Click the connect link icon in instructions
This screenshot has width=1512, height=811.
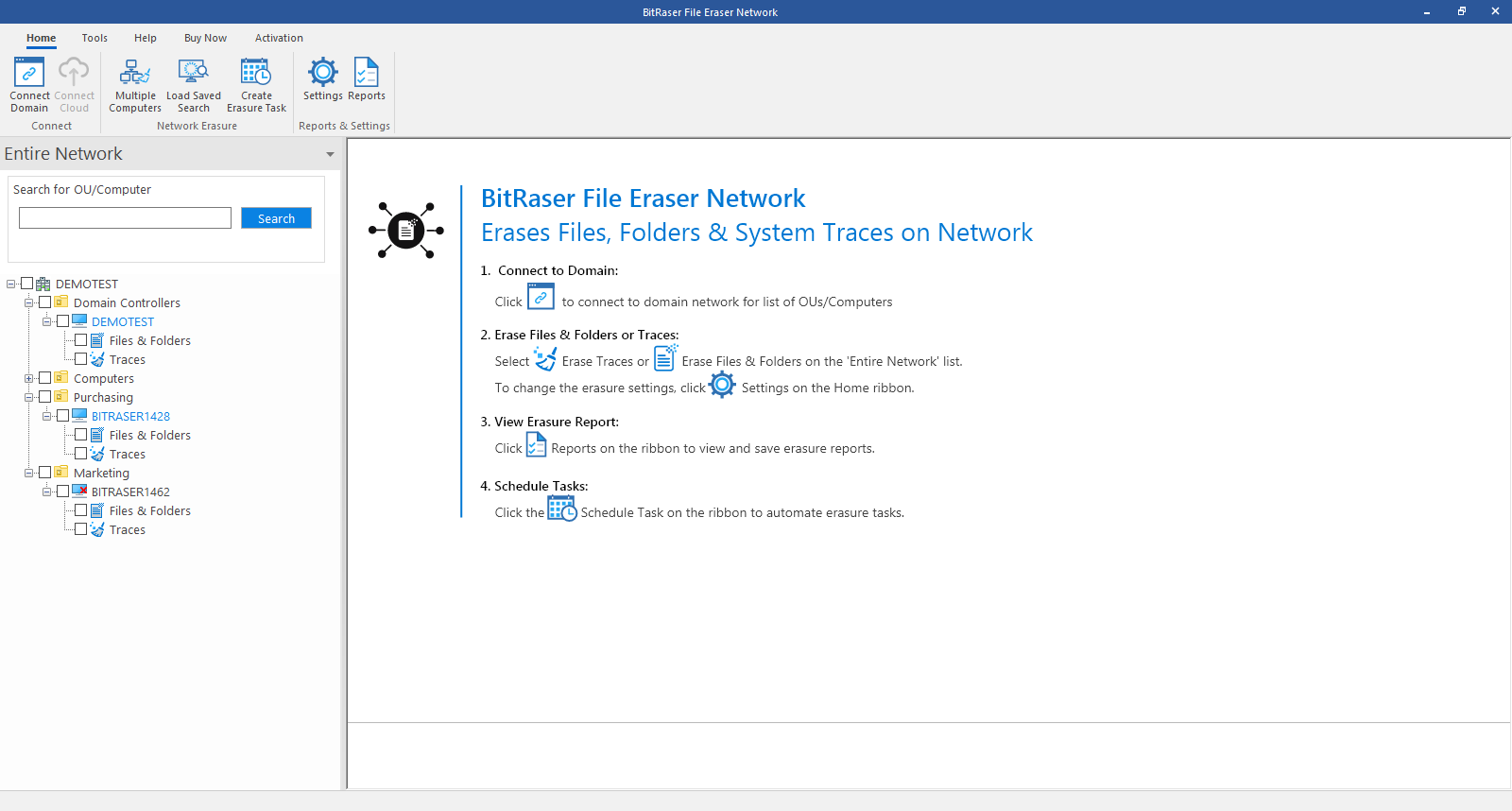[541, 297]
